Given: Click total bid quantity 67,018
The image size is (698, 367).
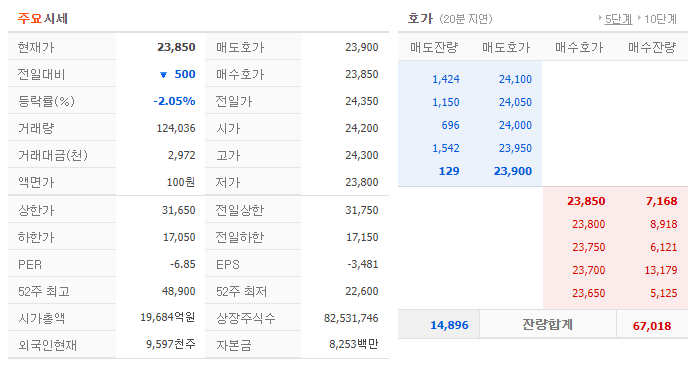Looking at the screenshot, I should coord(652,326).
